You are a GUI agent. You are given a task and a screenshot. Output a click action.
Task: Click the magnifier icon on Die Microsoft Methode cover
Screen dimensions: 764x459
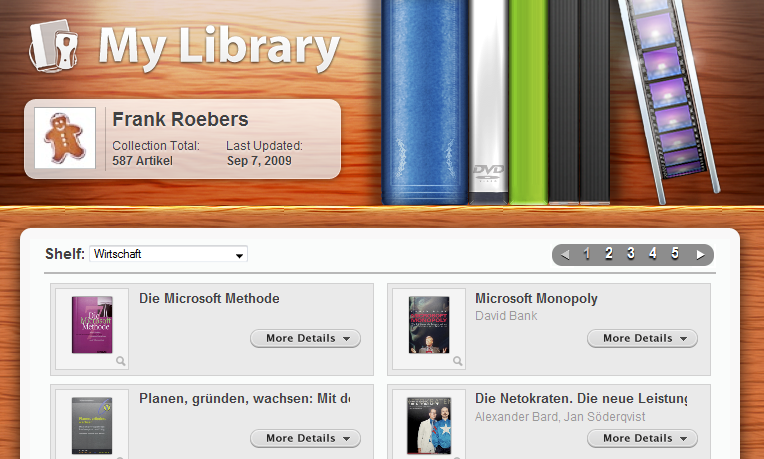point(120,361)
